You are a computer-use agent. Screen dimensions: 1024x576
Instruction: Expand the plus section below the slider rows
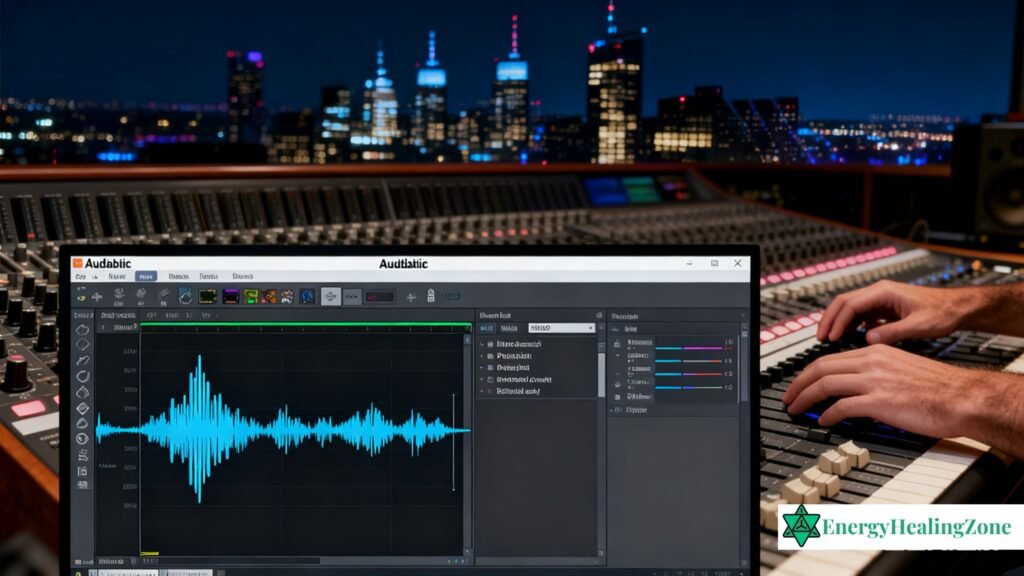[x=613, y=410]
